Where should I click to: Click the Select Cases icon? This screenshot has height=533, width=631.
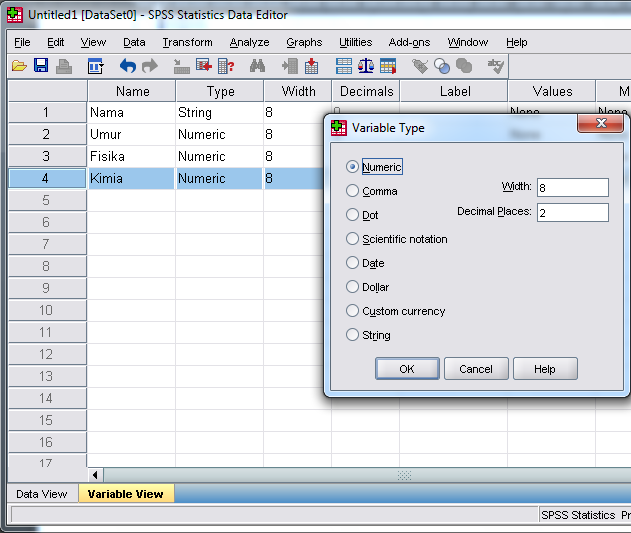pyautogui.click(x=388, y=66)
